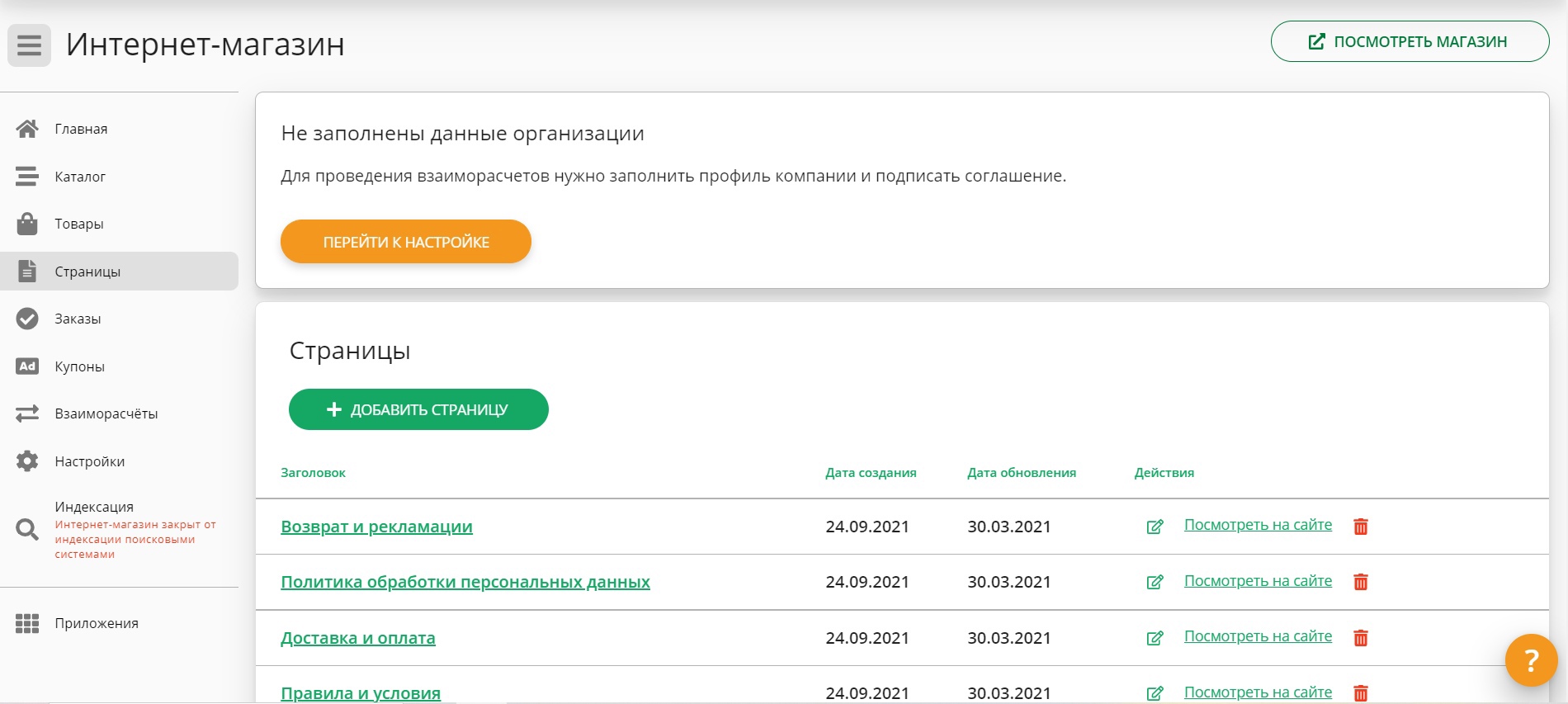
Task: Delete the Правила и условия page
Action: point(1361,693)
